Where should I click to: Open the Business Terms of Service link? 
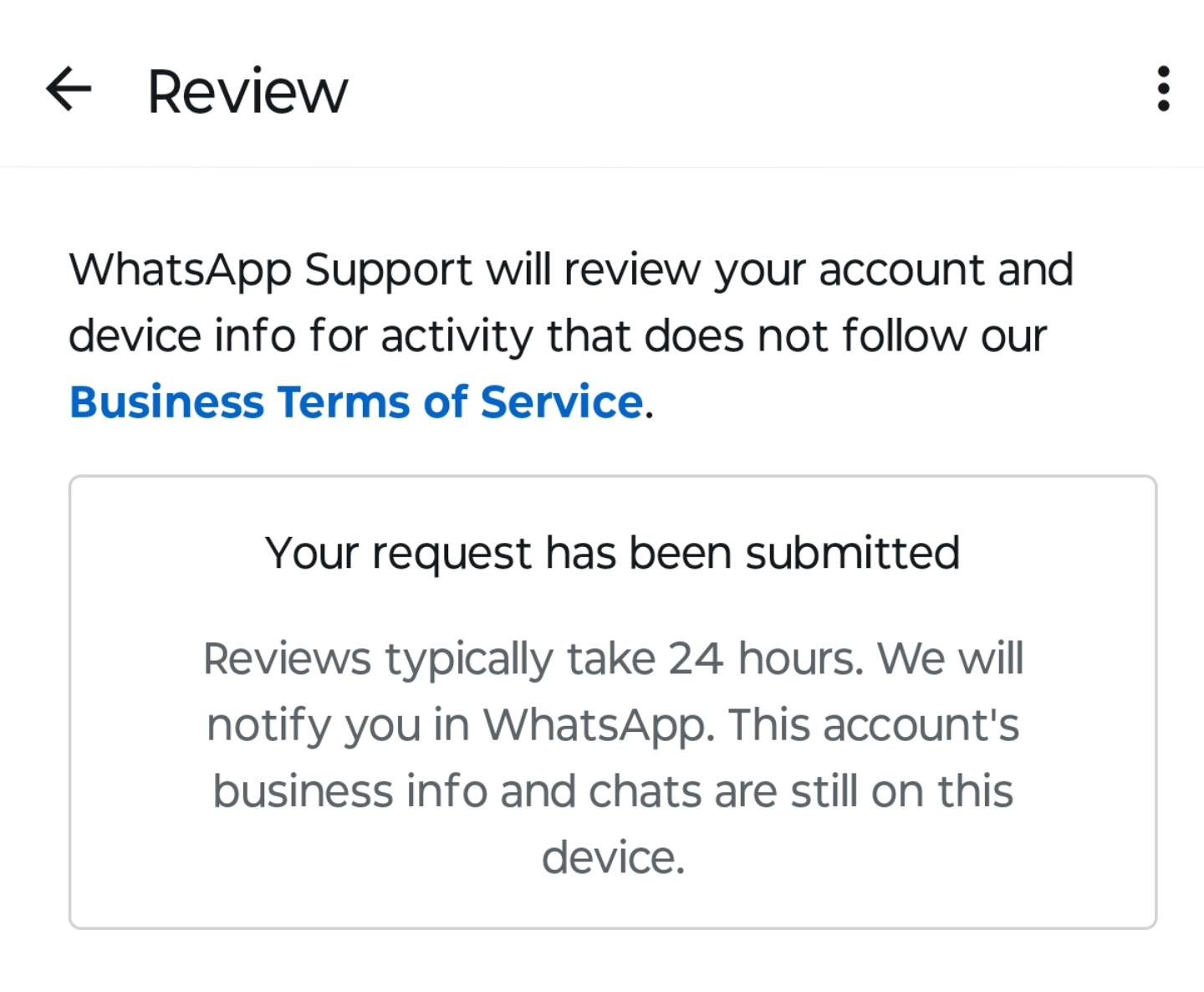click(356, 402)
